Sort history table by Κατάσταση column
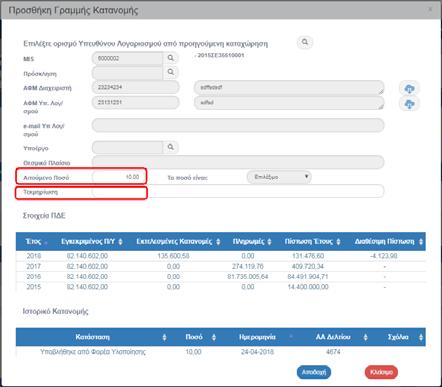 click(x=93, y=337)
